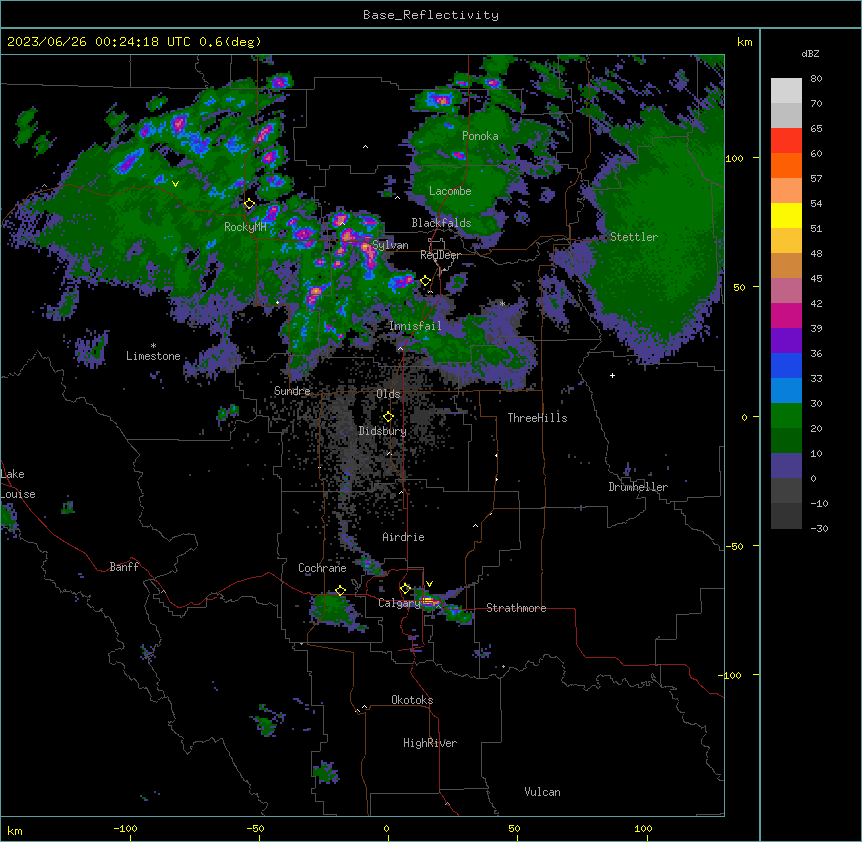Select the Stettler city label

(x=634, y=237)
